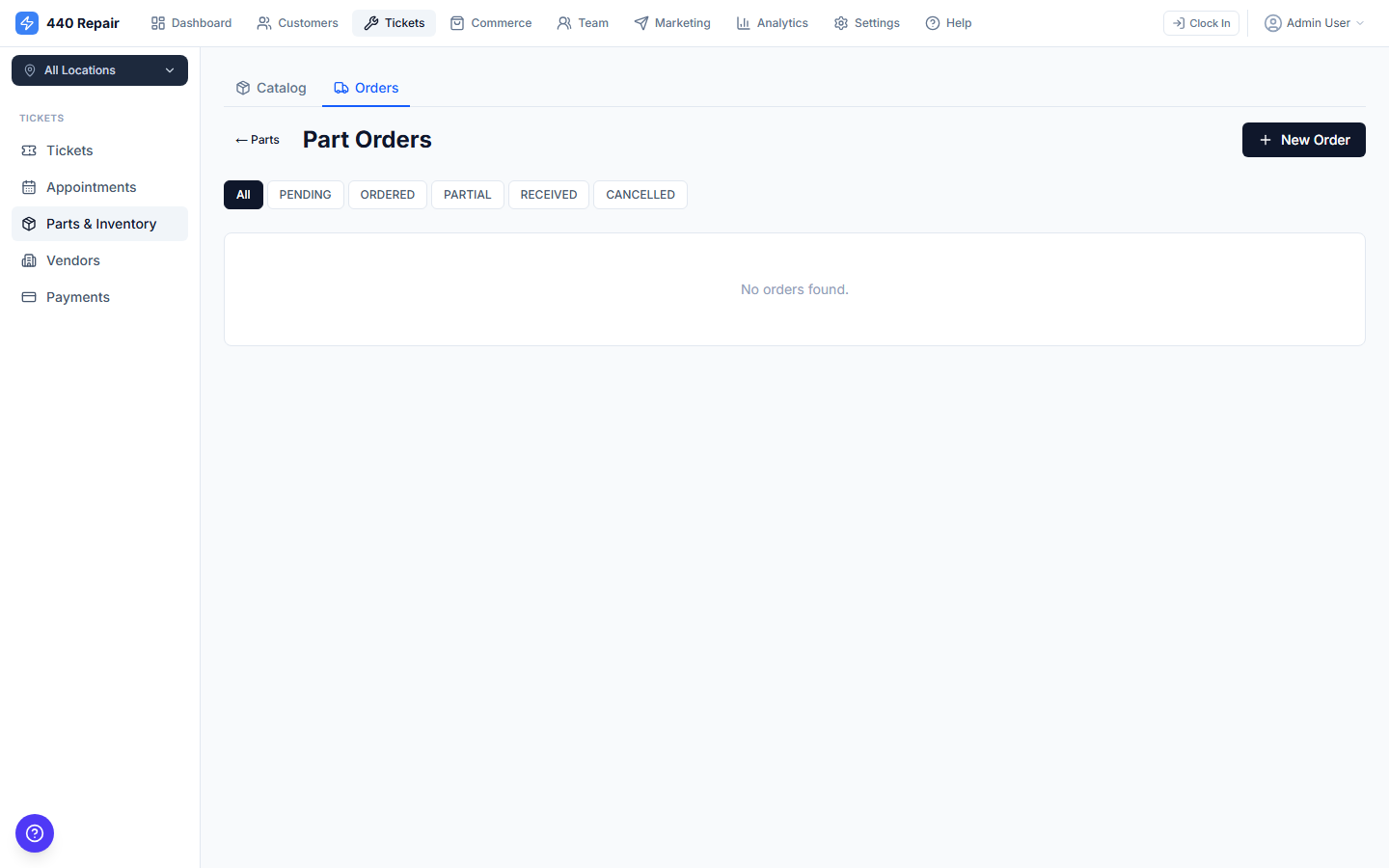Open the Dashboard grid icon
The height and width of the screenshot is (868, 1389).
tap(157, 22)
